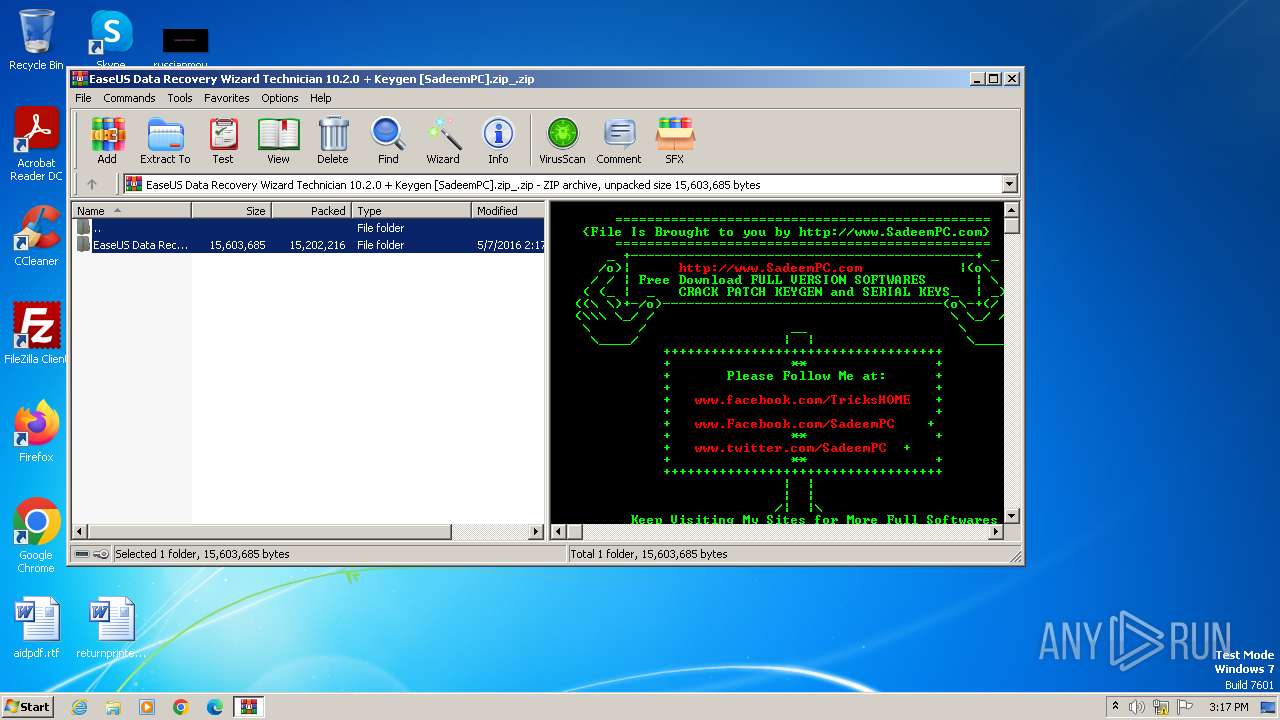1280x720 pixels.
Task: Click the drive/key status bar icon
Action: point(92,554)
